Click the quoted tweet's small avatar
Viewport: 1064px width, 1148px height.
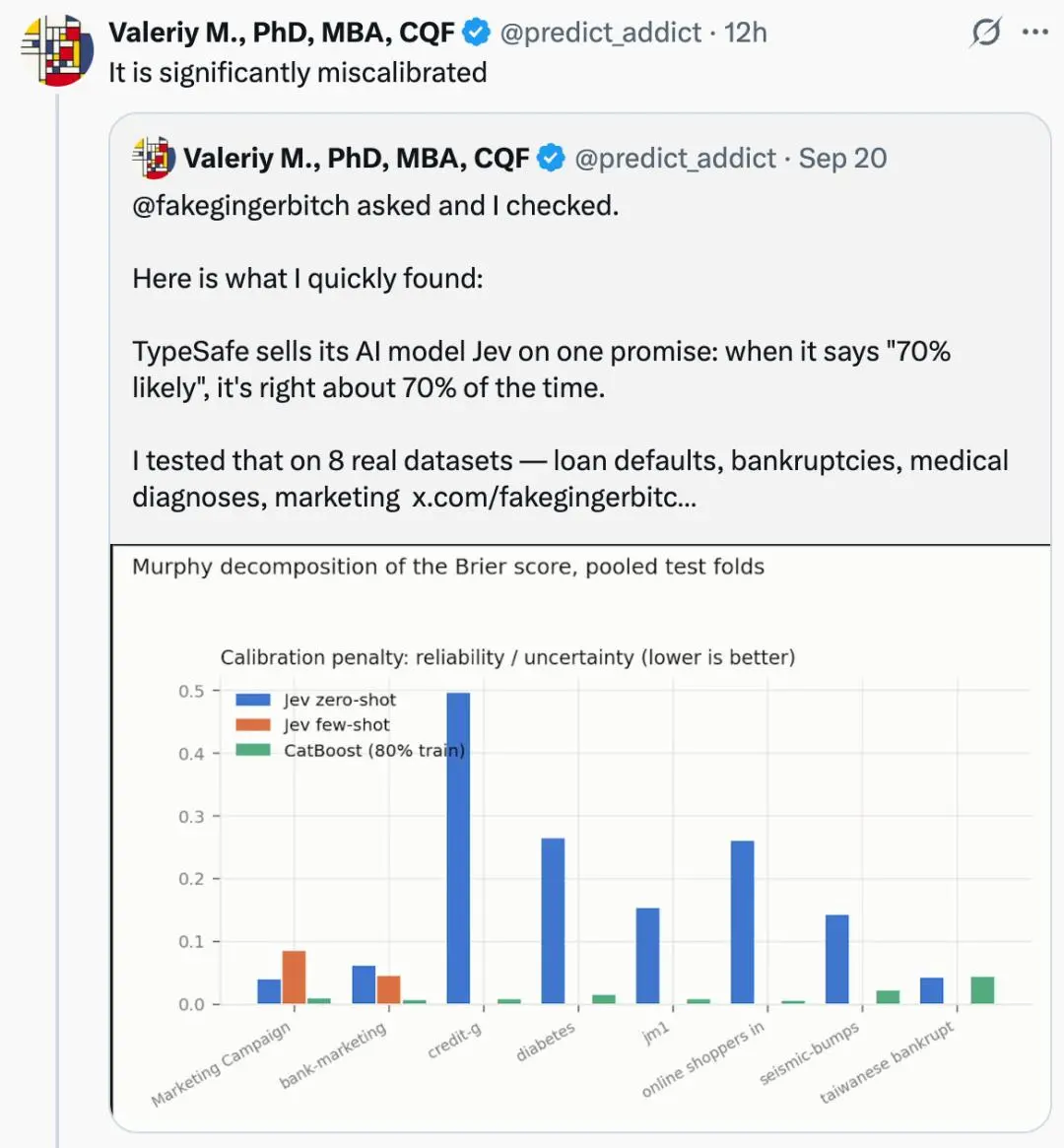click(154, 158)
